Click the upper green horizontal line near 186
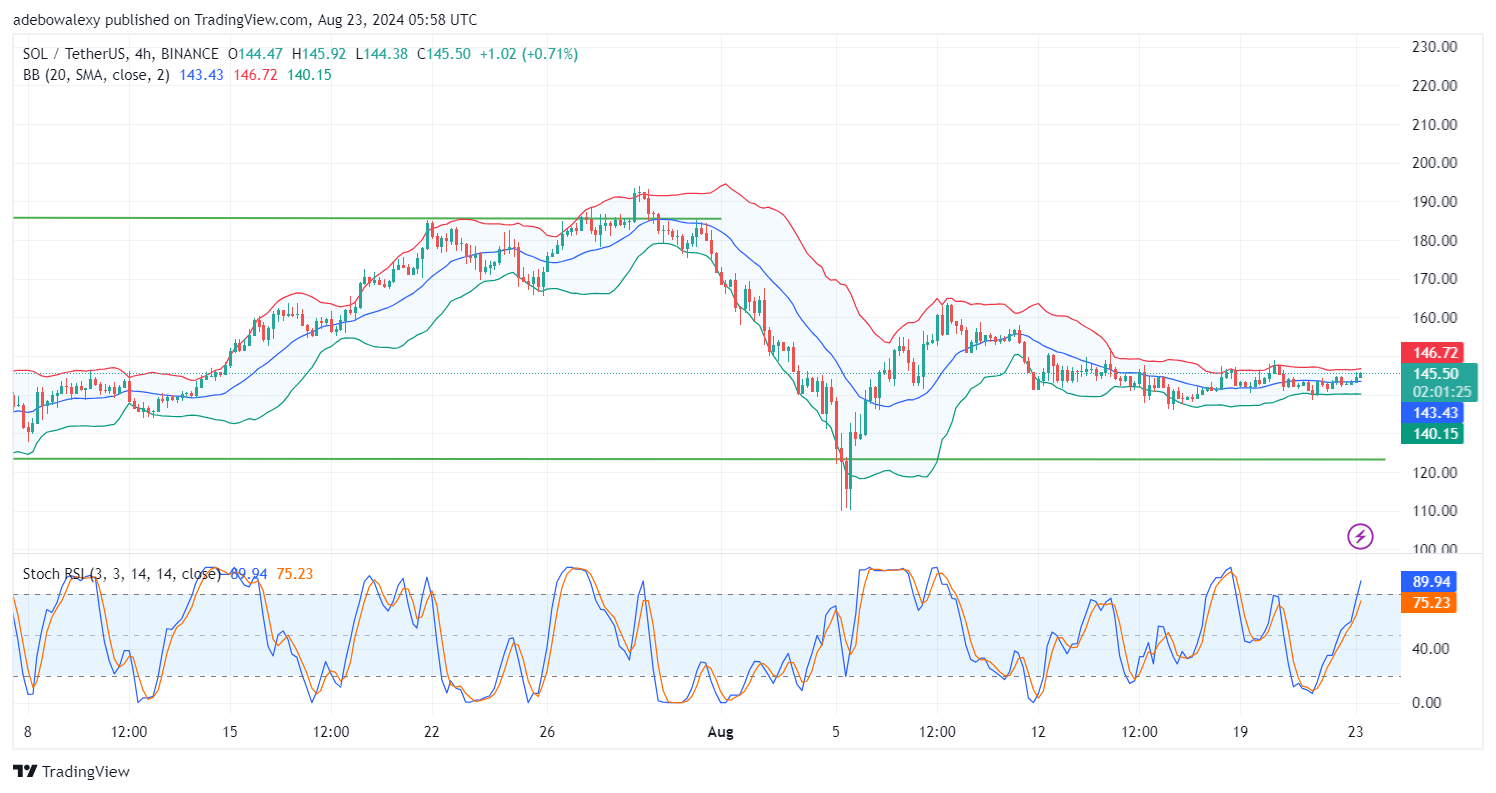This screenshot has height=793, width=1496. pyautogui.click(x=366, y=218)
